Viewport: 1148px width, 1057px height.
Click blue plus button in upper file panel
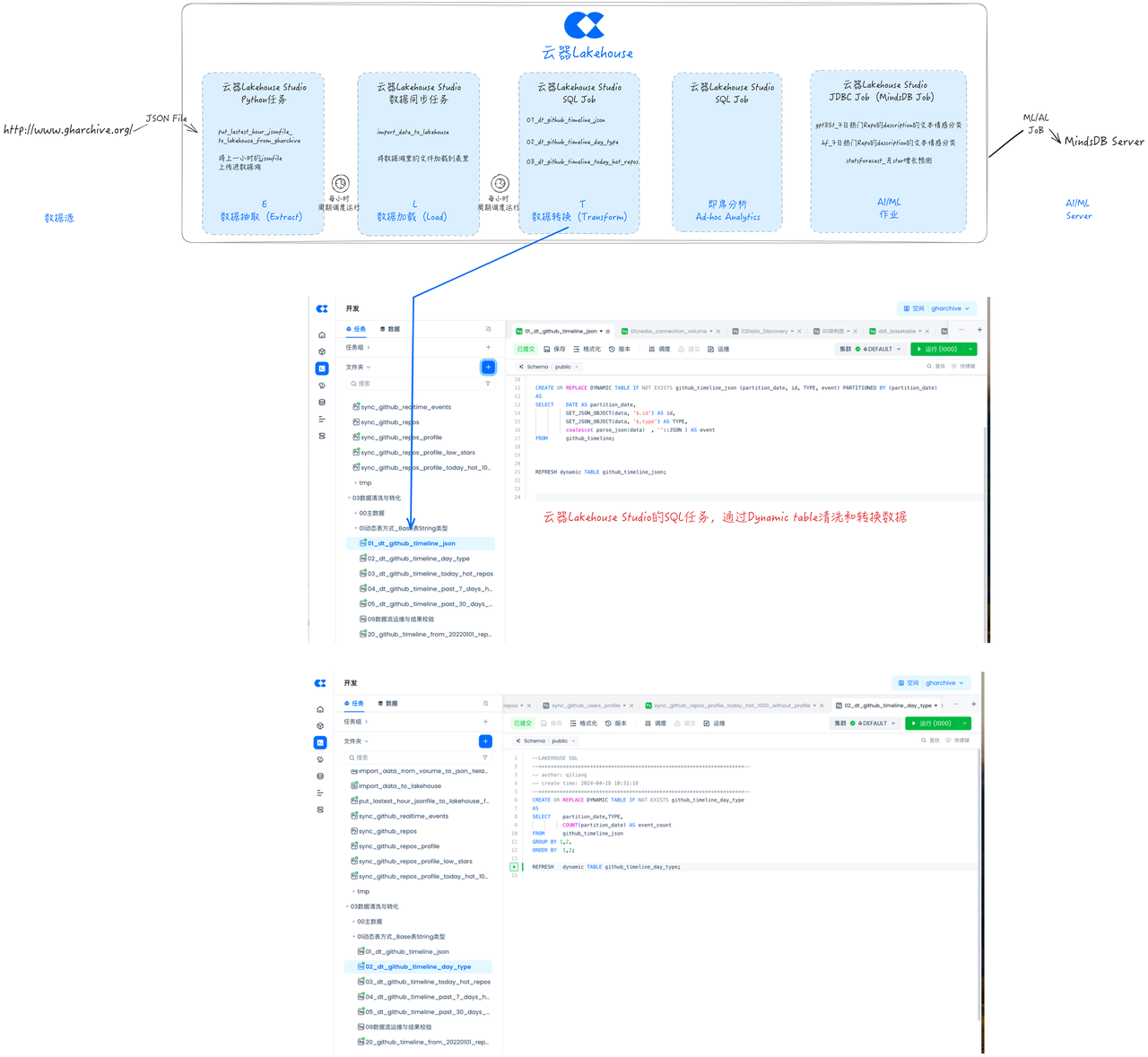pyautogui.click(x=488, y=367)
